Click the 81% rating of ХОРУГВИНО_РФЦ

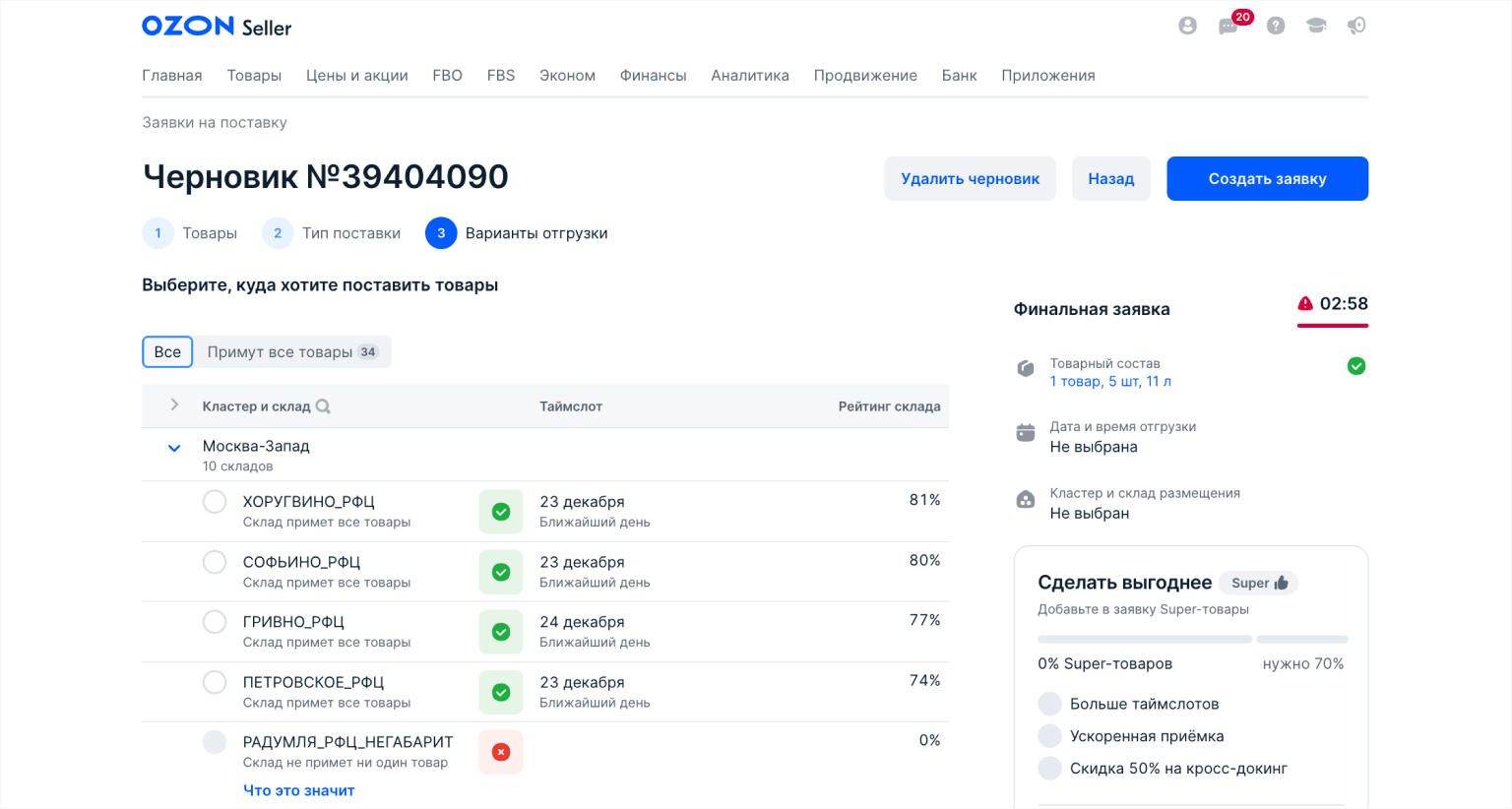[925, 500]
